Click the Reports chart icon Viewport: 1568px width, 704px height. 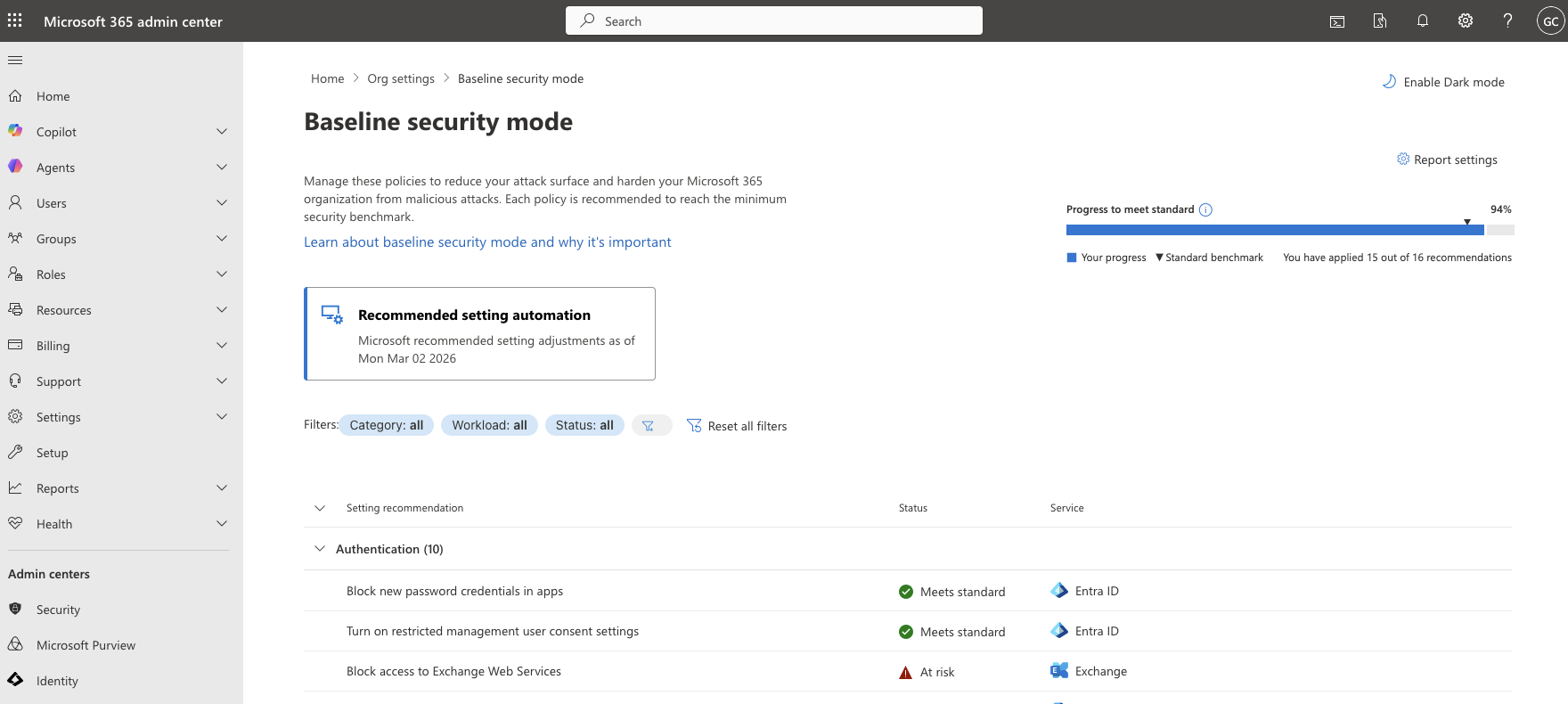pos(15,487)
